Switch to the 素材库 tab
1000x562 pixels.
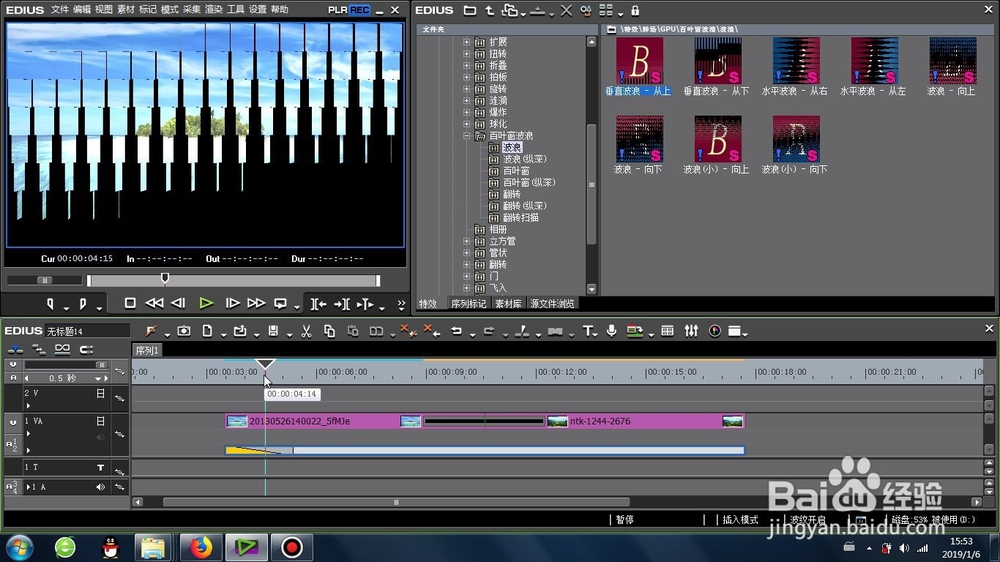pyautogui.click(x=508, y=304)
